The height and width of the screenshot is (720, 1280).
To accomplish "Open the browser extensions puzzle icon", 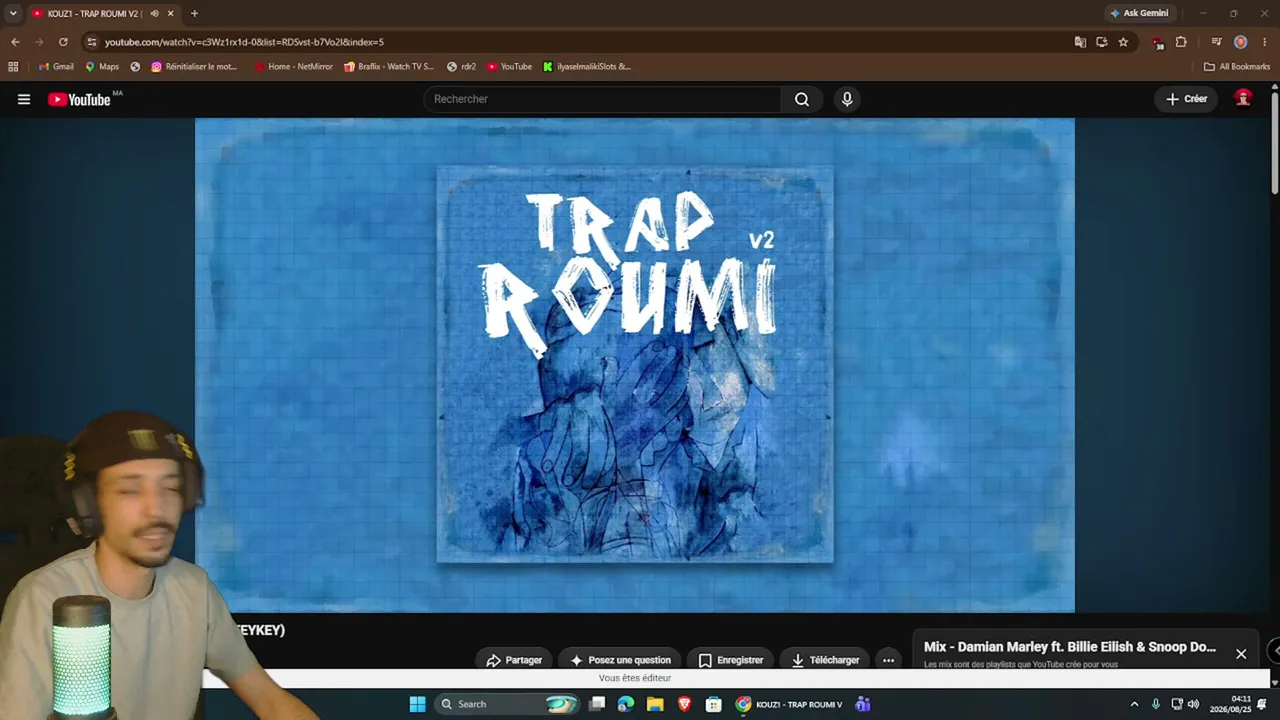I will coord(1181,42).
